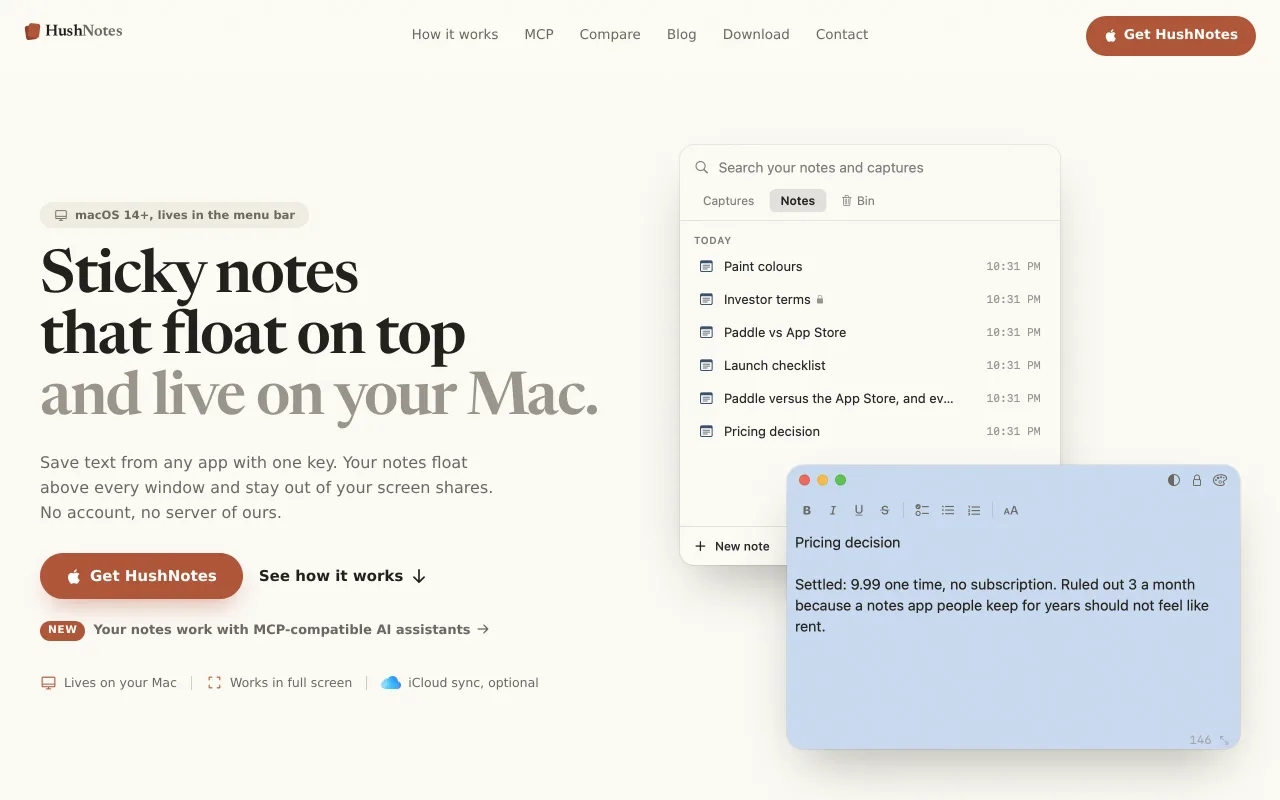Click the macOS 14+ menu bar badge
The image size is (1280, 800).
pos(174,215)
